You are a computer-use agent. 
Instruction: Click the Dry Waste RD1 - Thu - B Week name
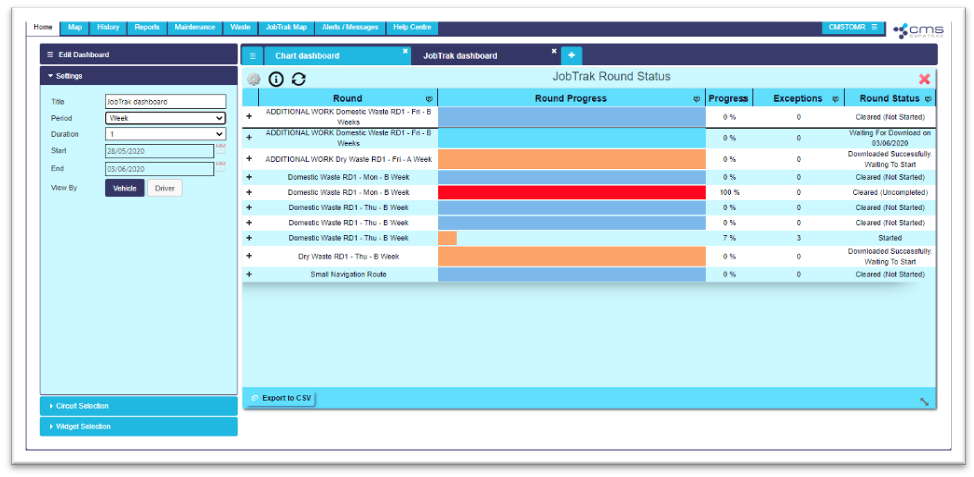click(348, 257)
